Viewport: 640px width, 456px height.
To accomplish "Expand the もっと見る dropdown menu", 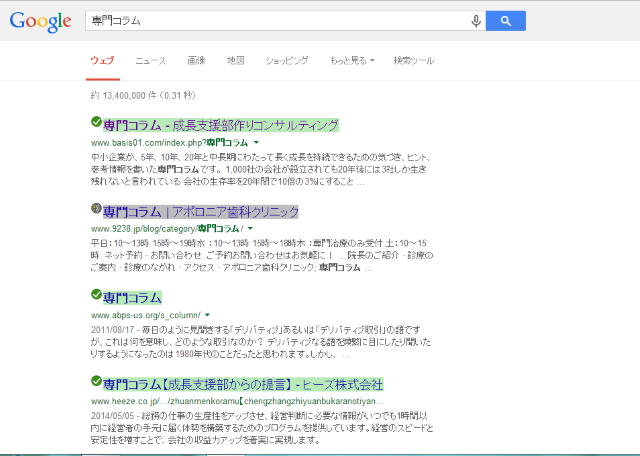I will click(352, 60).
